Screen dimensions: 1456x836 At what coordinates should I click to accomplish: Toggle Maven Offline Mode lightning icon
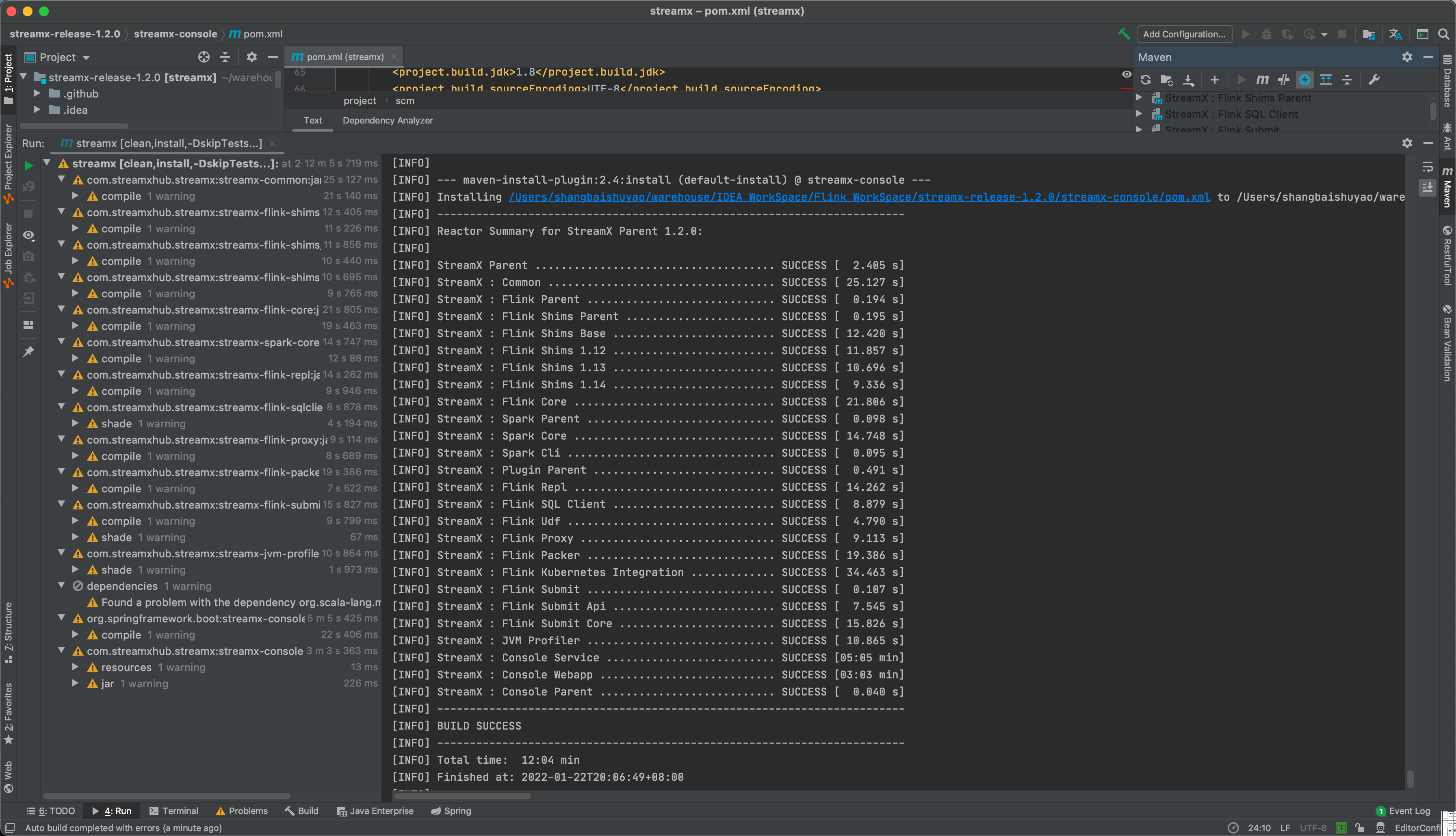[1305, 80]
